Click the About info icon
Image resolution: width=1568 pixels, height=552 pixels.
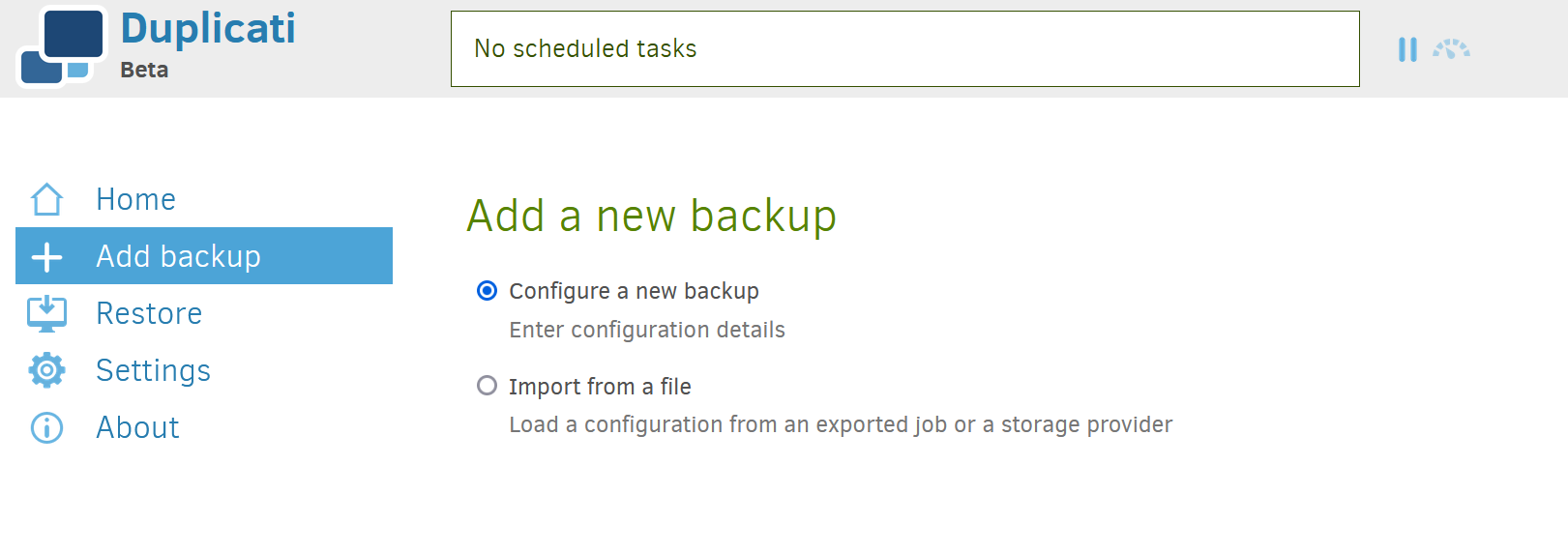pos(46,427)
